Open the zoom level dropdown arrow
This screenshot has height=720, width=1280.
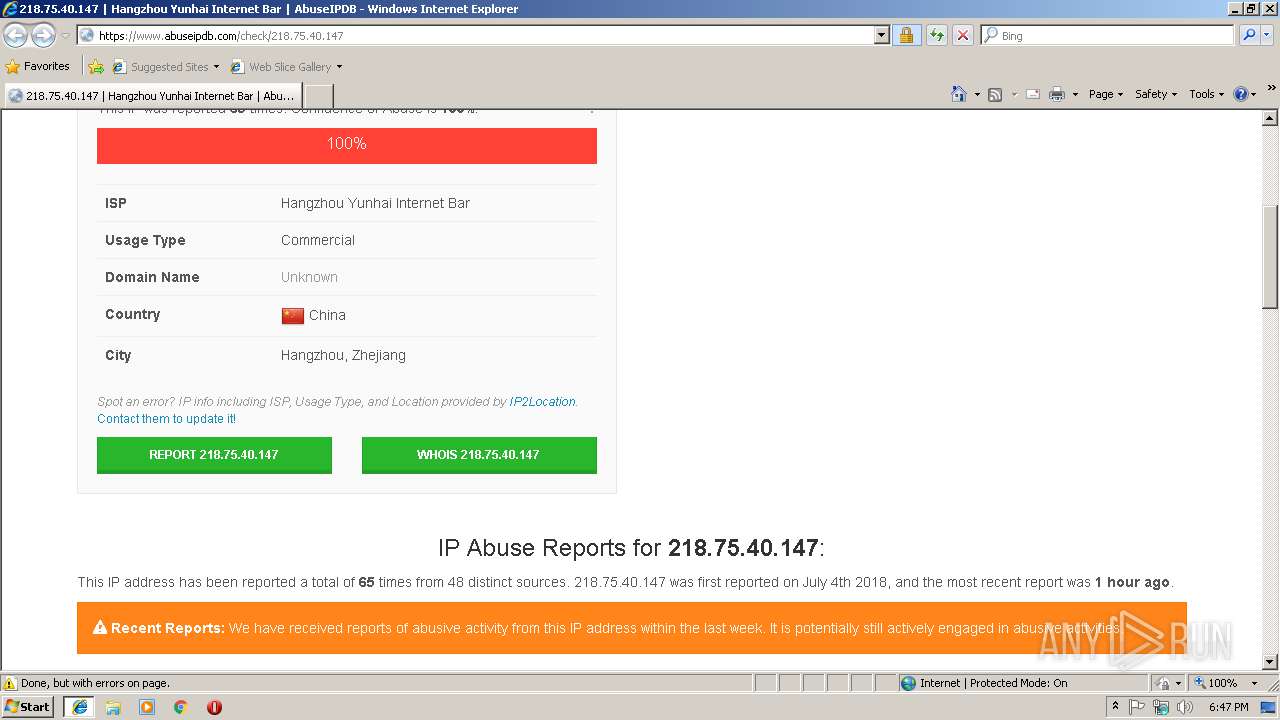[1254, 683]
